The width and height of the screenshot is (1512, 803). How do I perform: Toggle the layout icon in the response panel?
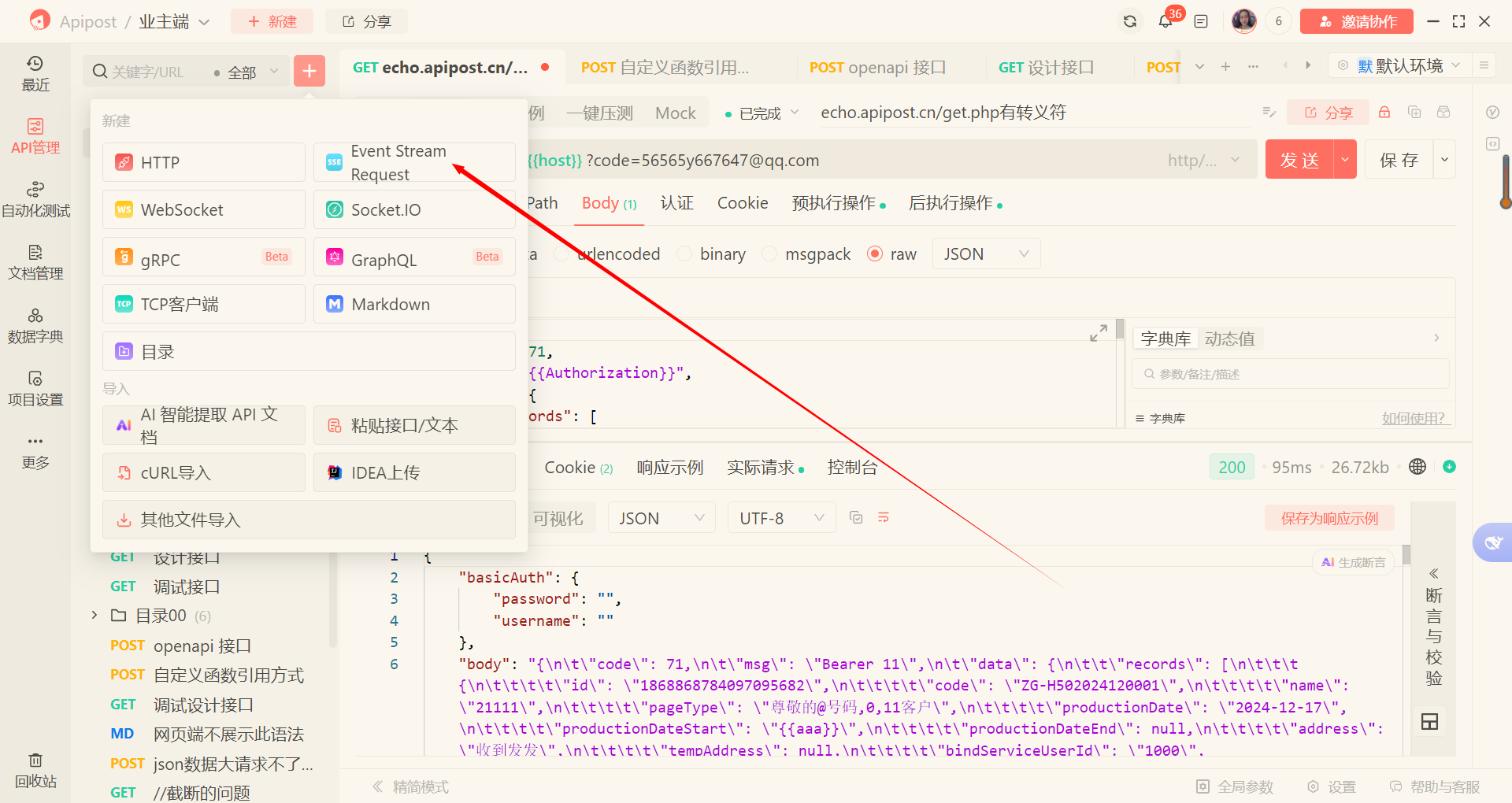point(1430,721)
